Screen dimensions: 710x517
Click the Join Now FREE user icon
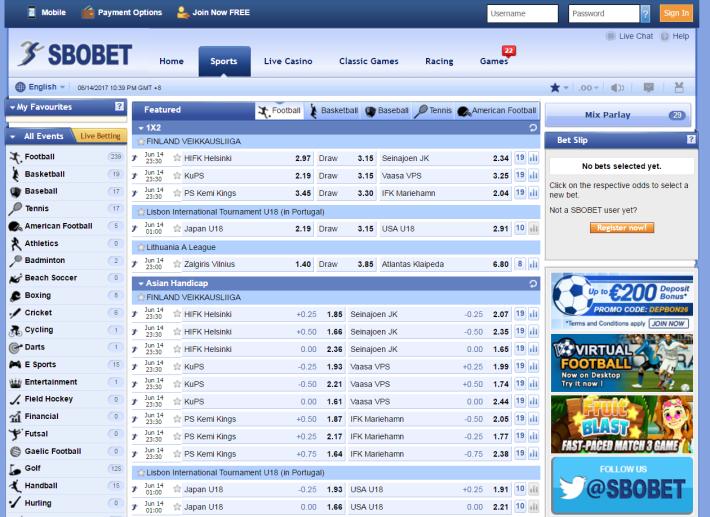[x=182, y=12]
